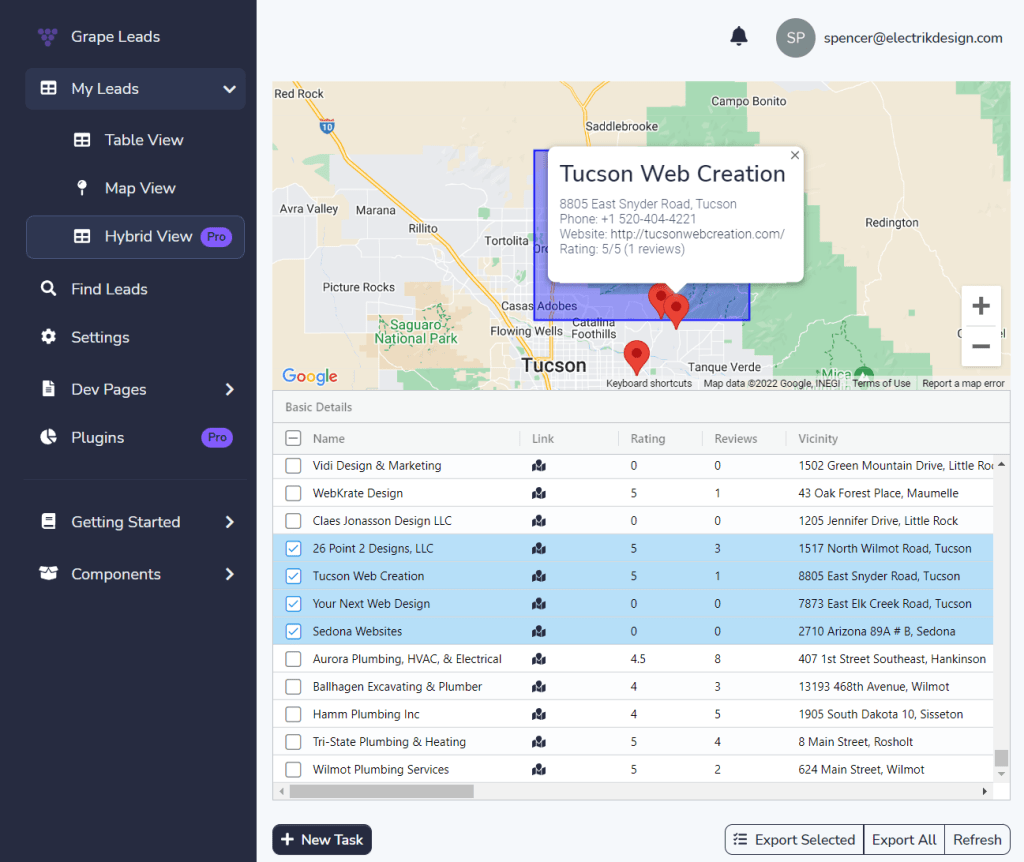Open Plugins in the sidebar
Viewport: 1024px width, 862px height.
tap(135, 438)
